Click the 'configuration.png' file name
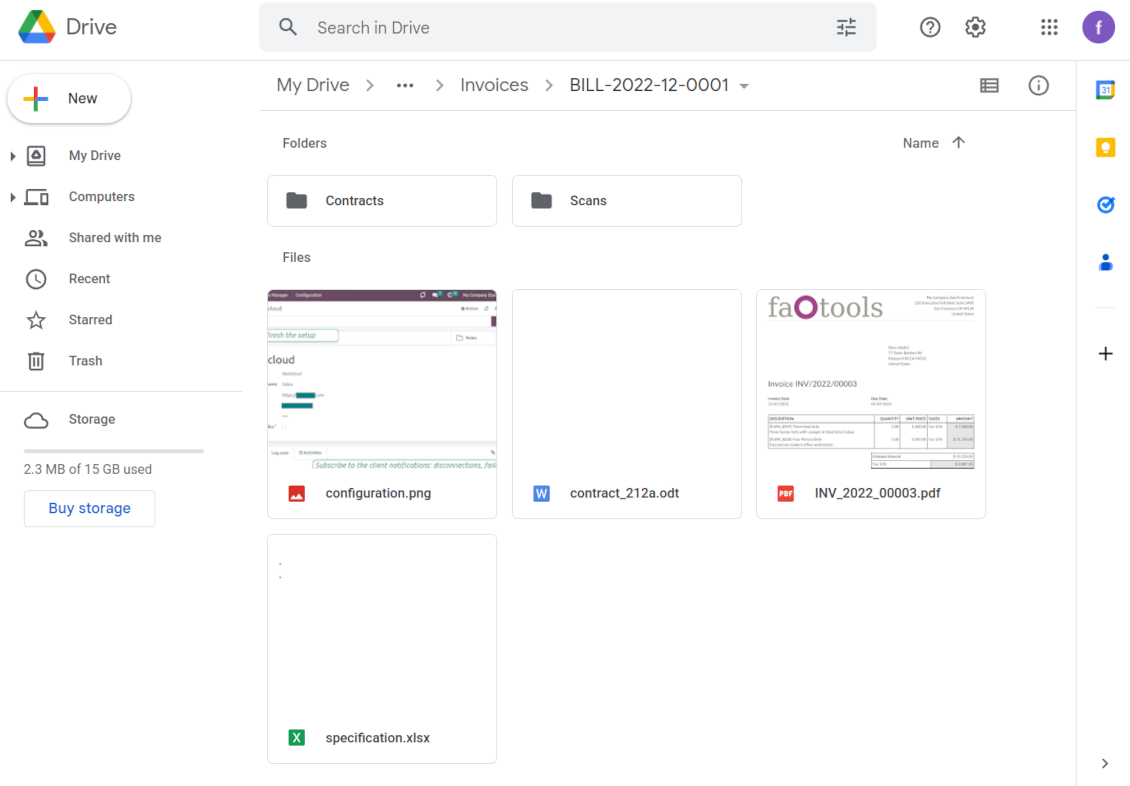 coord(378,494)
